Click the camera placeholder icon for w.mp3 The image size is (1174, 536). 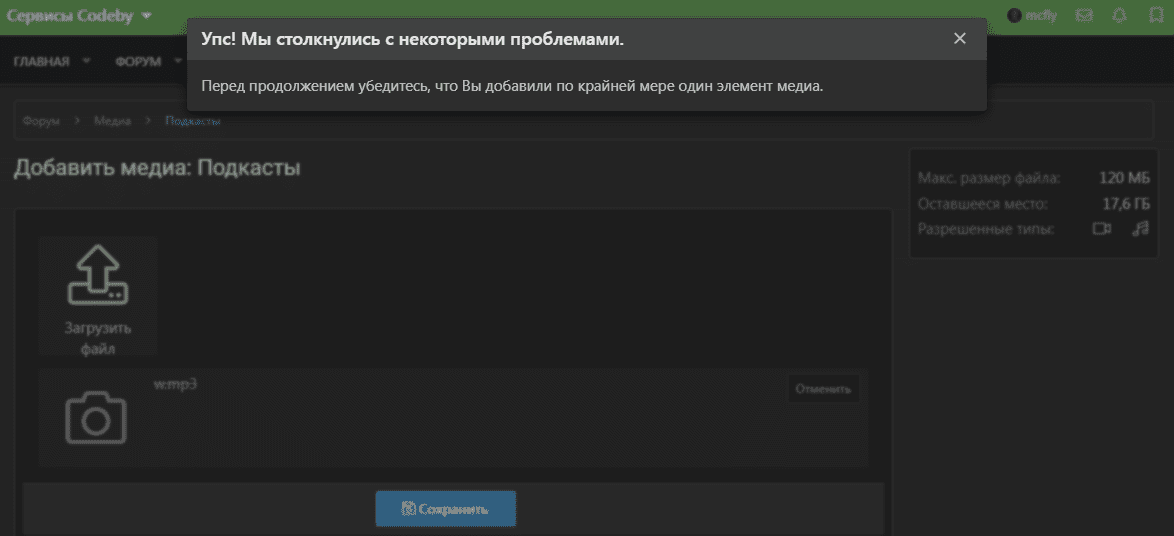(x=95, y=418)
